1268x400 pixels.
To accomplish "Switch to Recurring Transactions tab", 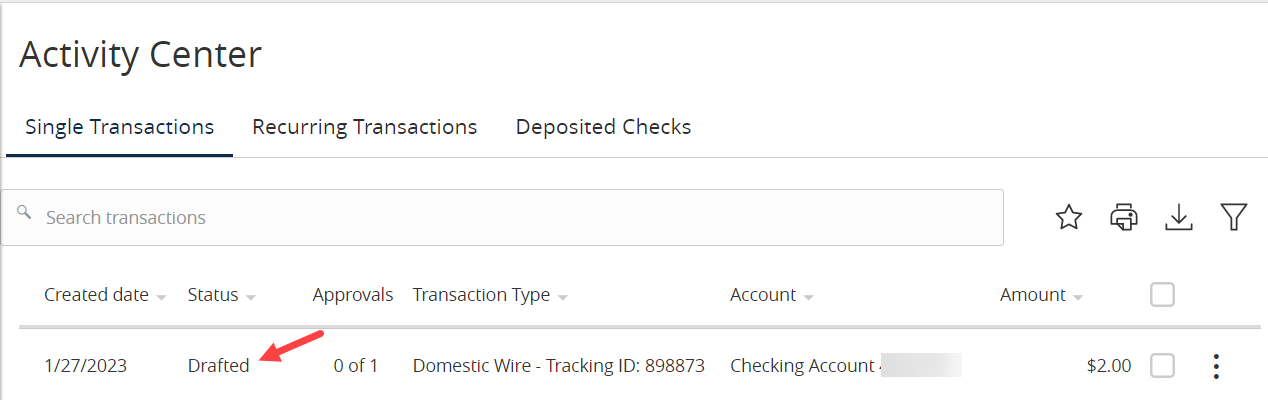I will 364,127.
